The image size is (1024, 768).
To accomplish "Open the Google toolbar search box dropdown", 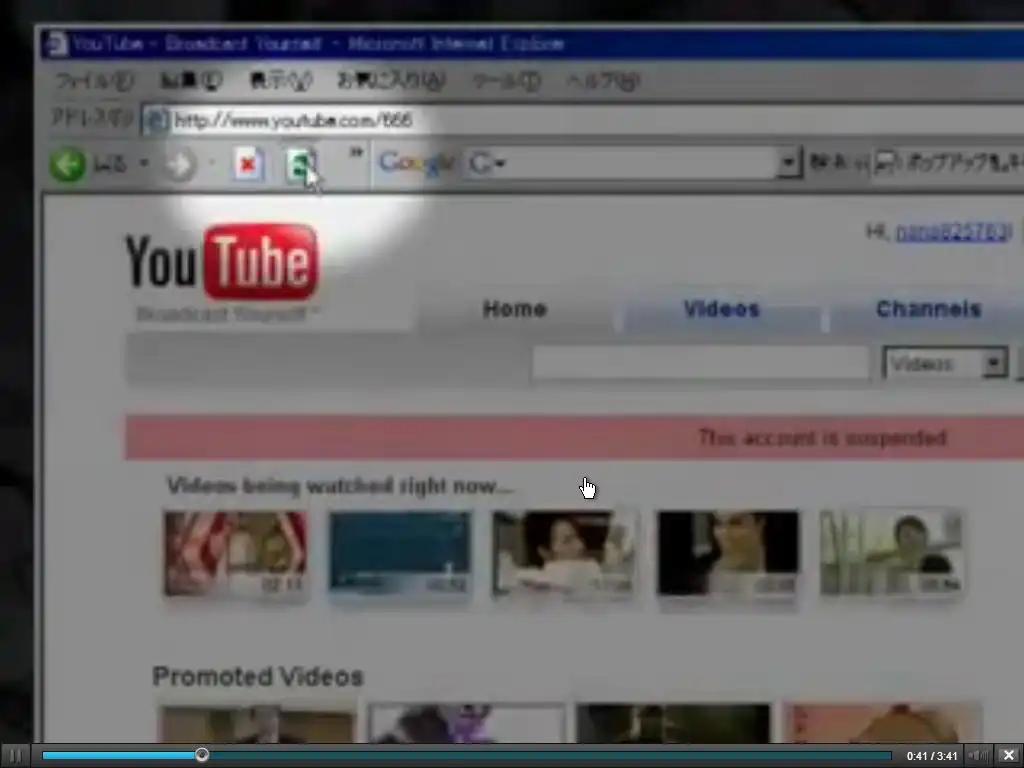I will coord(788,163).
